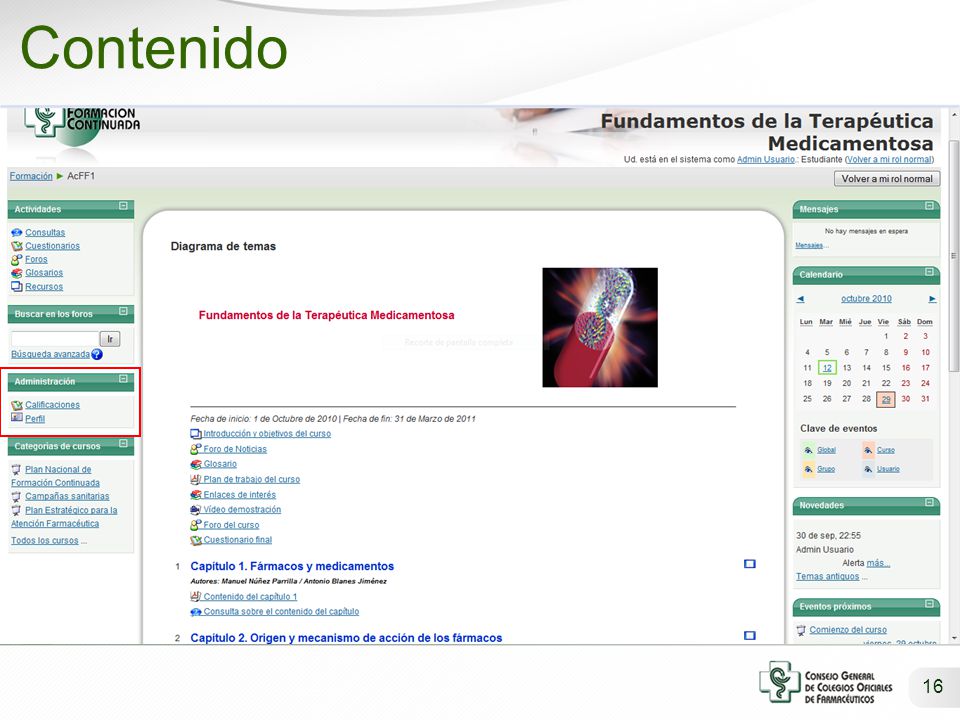Viewport: 960px width, 720px height.
Task: Open Todos los cursos link
Action: coord(45,541)
